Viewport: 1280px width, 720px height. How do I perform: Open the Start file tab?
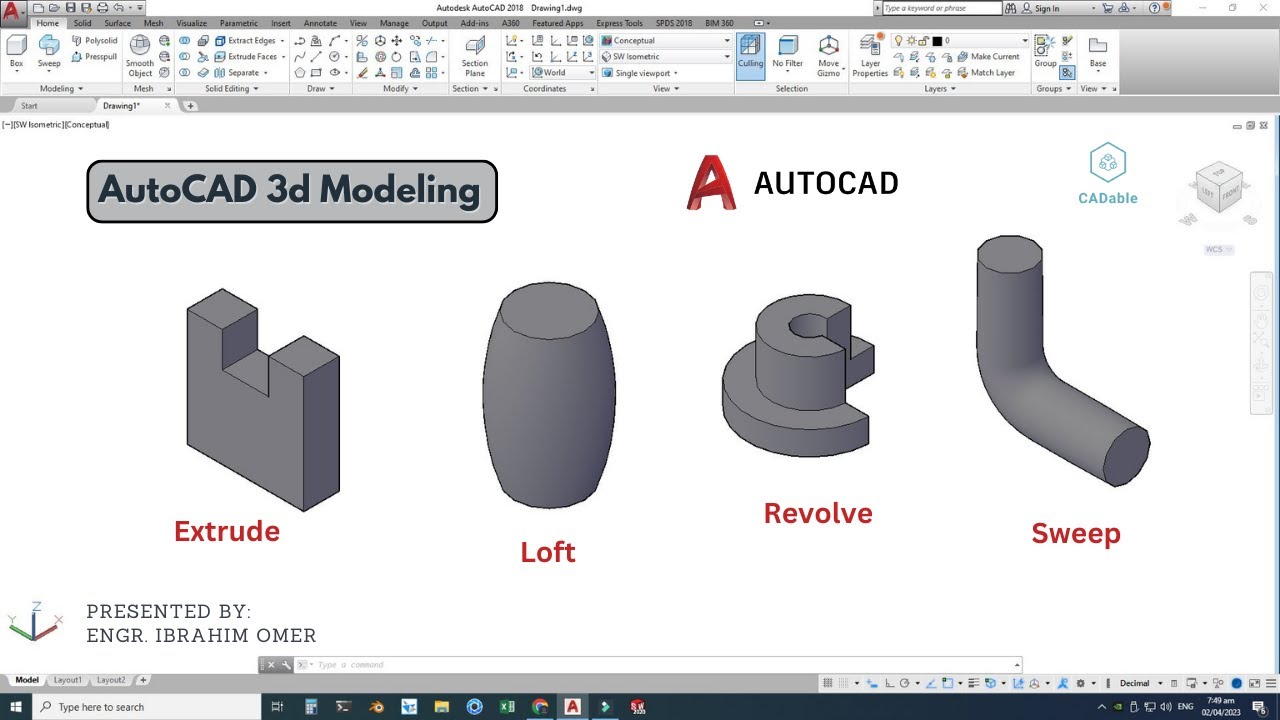(x=29, y=105)
